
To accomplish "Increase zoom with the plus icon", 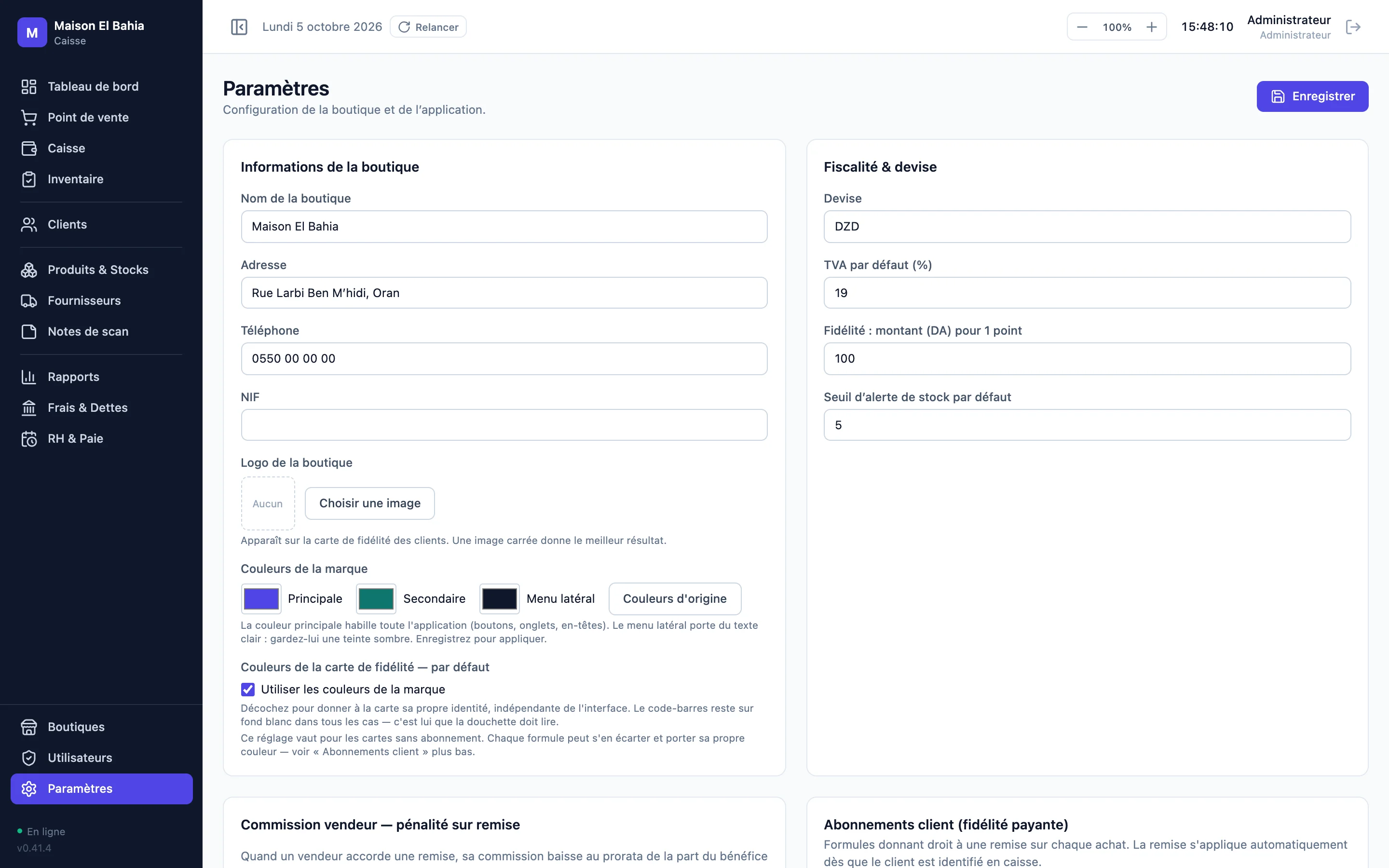I will pyautogui.click(x=1151, y=27).
